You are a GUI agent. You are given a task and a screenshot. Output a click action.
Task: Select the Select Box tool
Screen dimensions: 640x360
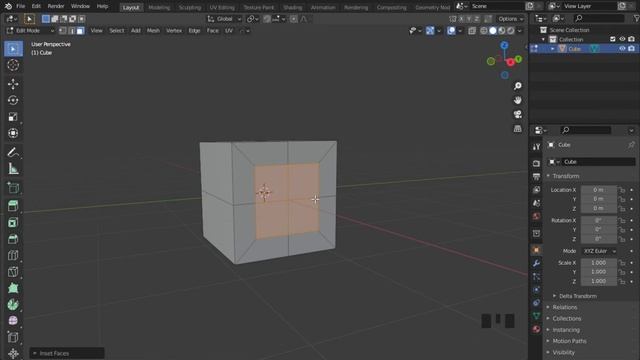pyautogui.click(x=13, y=49)
